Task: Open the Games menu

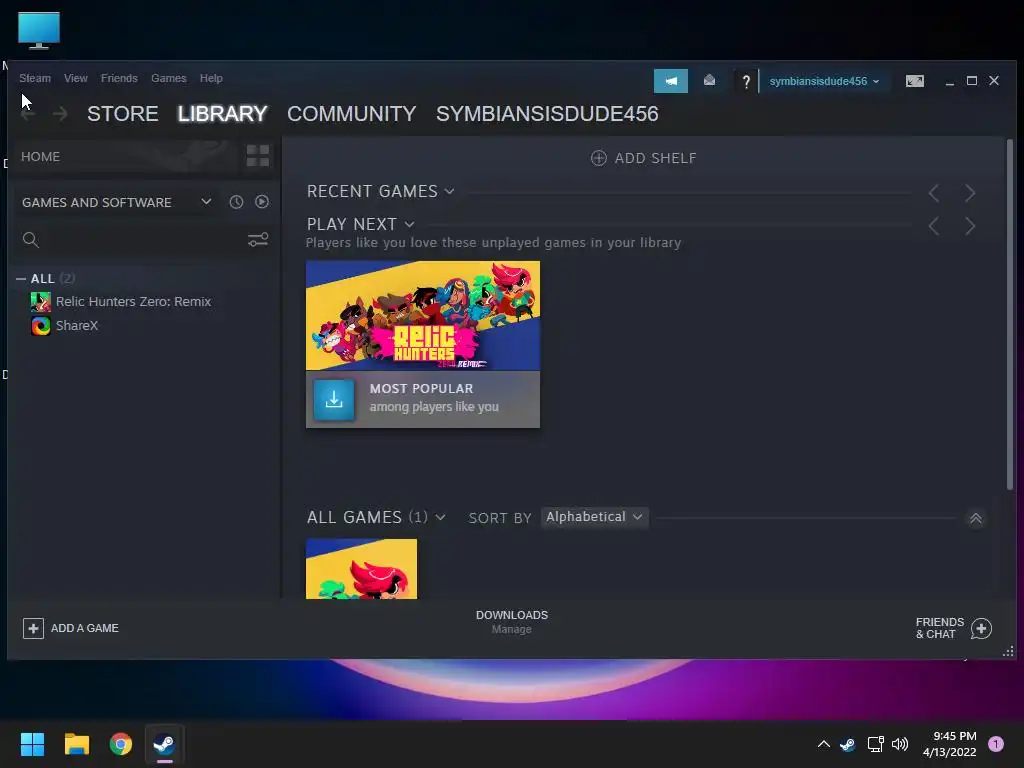Action: tap(168, 78)
